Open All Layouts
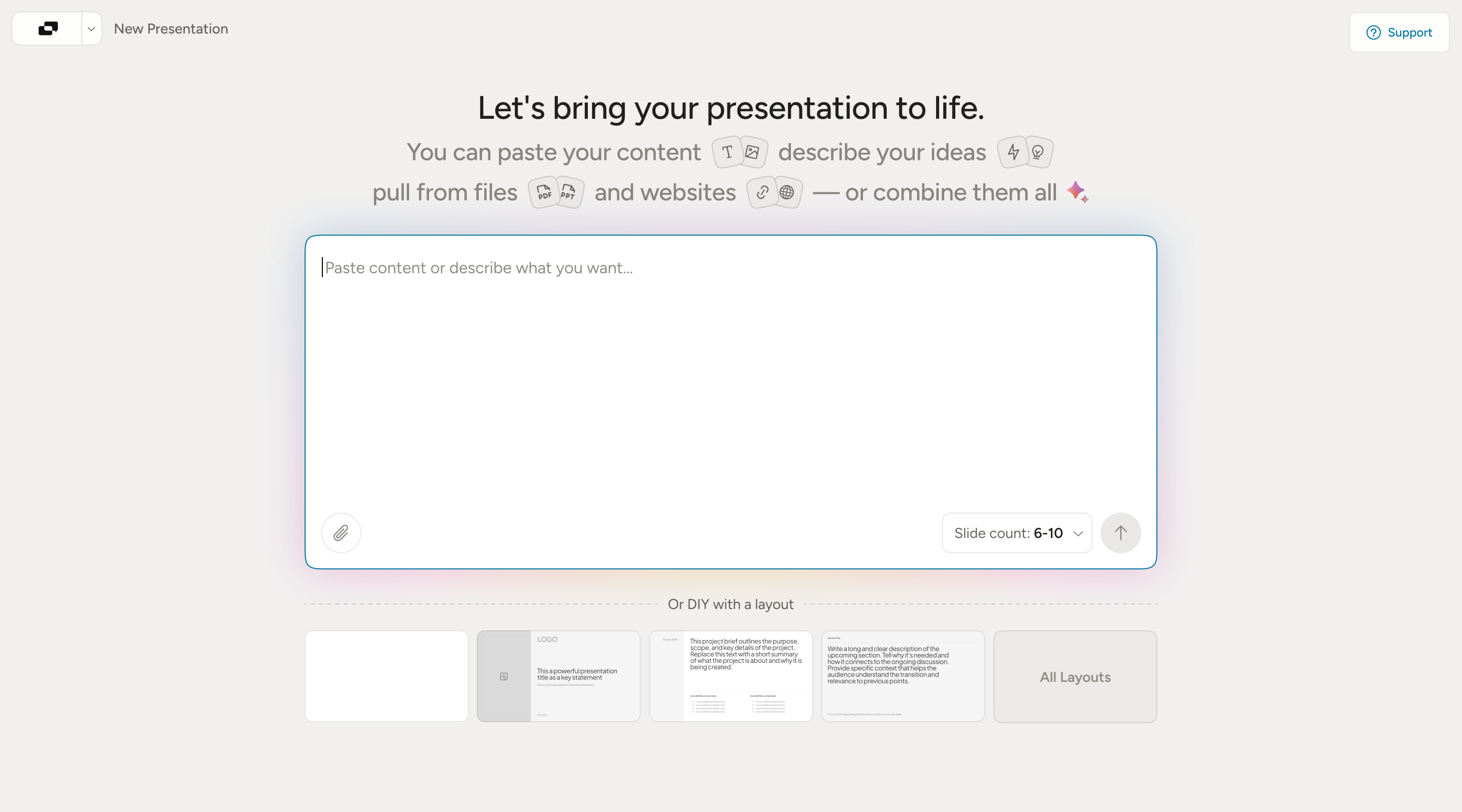This screenshot has height=812, width=1462. 1075,676
